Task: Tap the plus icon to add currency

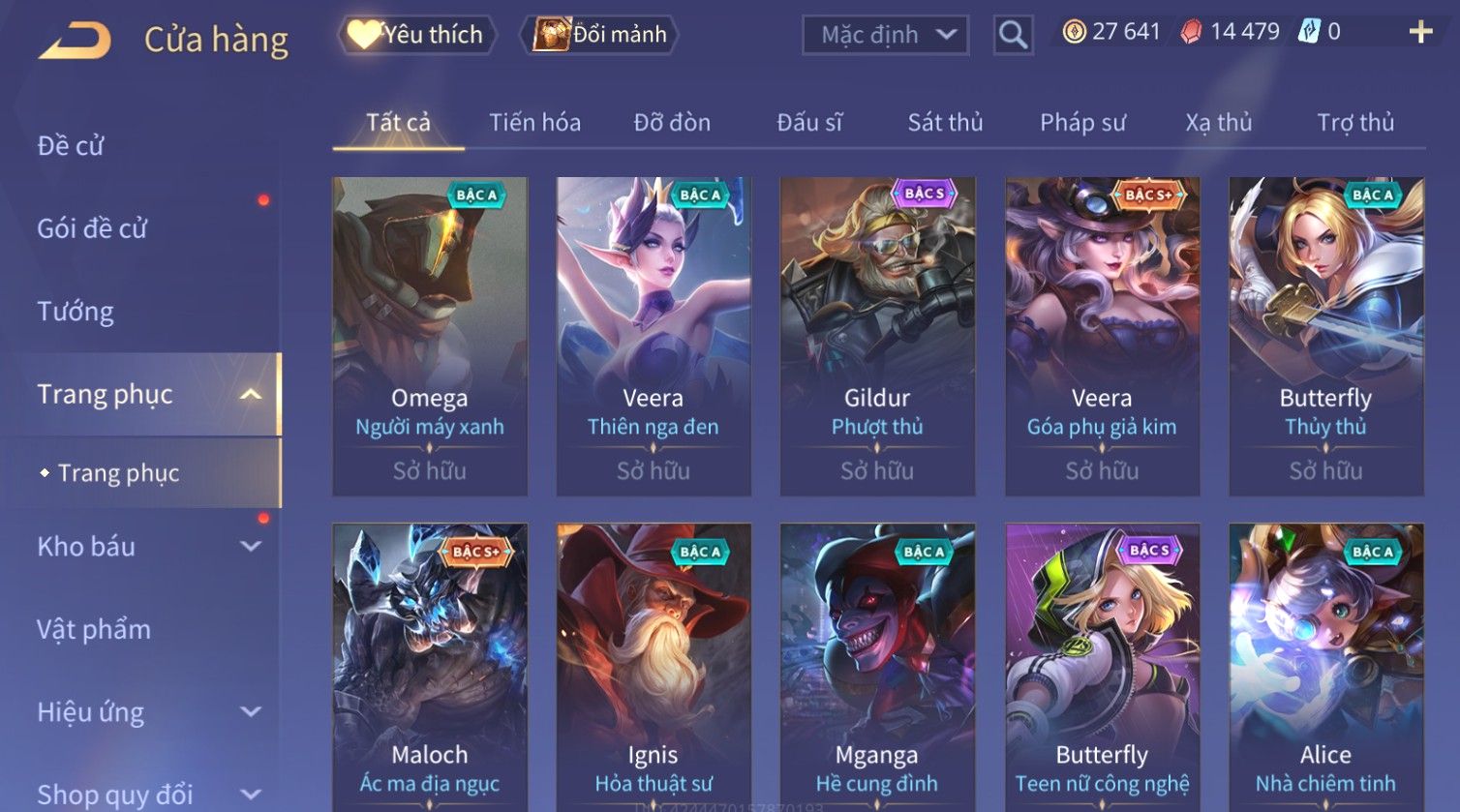Action: tap(1420, 33)
